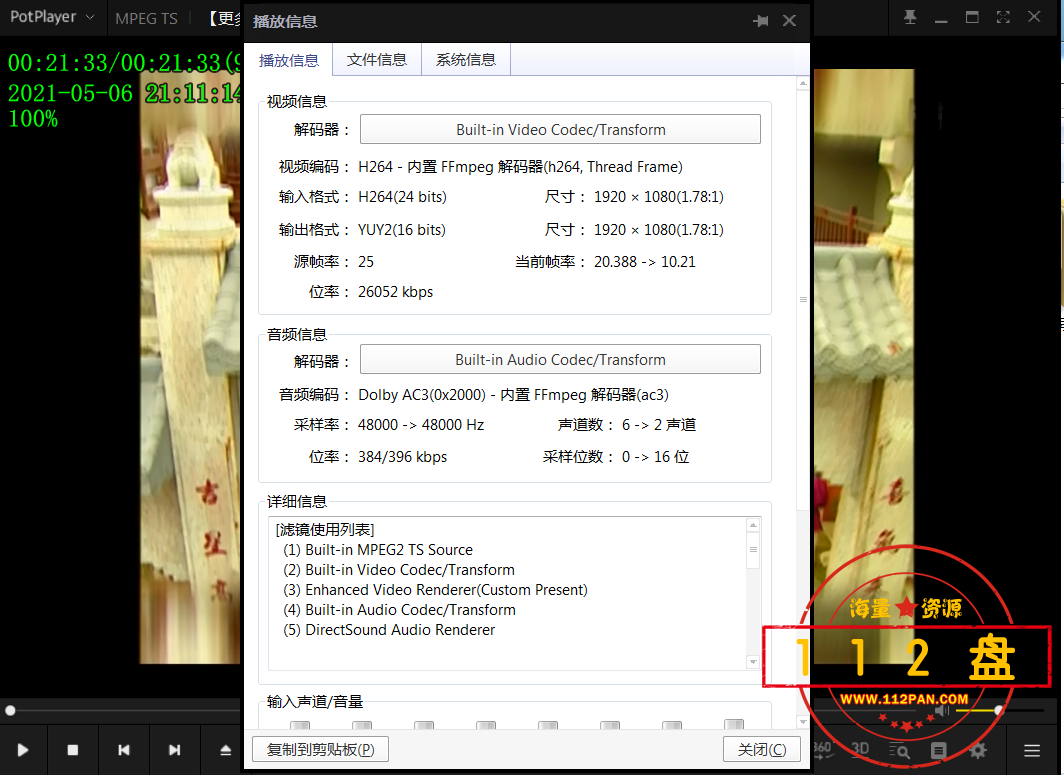Viewport: 1064px width, 775px height.
Task: Select '(5) DirectSound Audio Renderer' line
Action: click(x=389, y=630)
